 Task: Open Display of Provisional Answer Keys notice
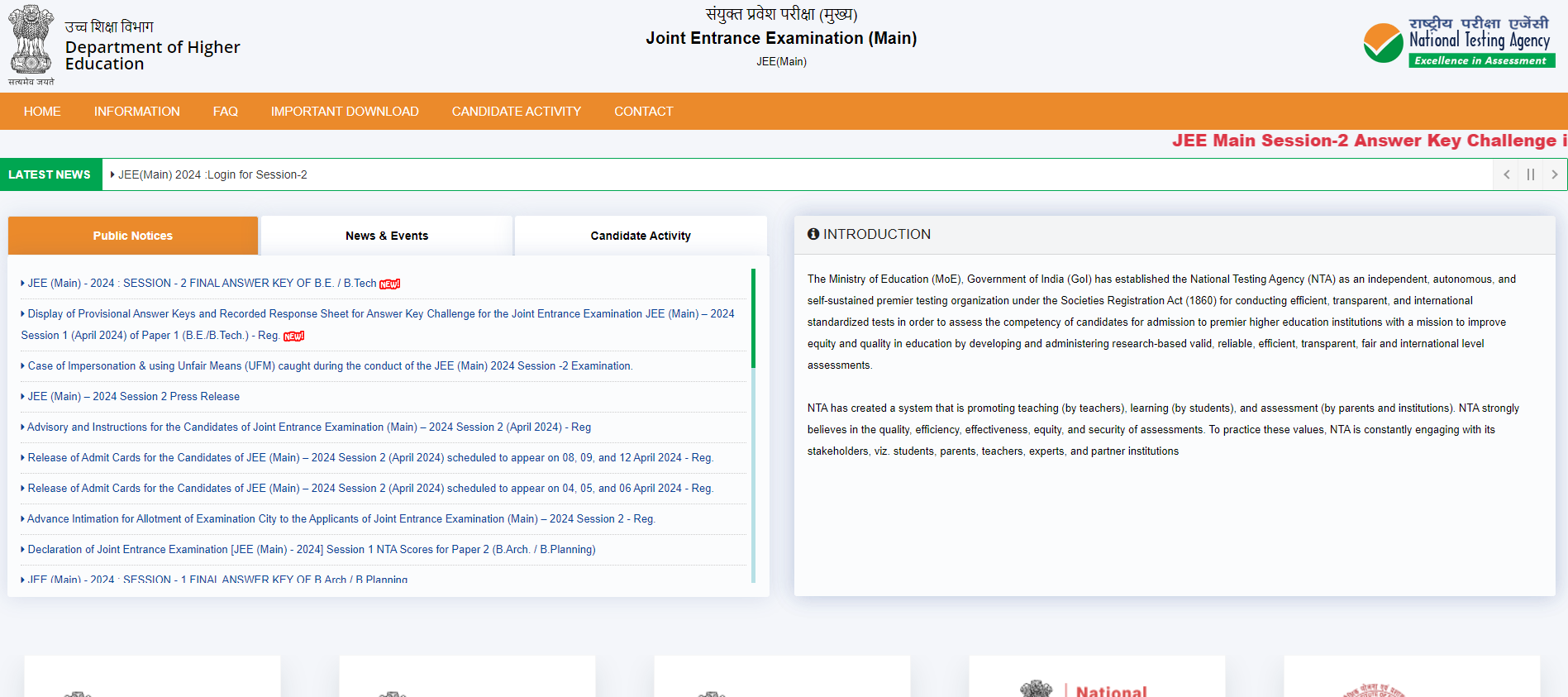point(378,324)
